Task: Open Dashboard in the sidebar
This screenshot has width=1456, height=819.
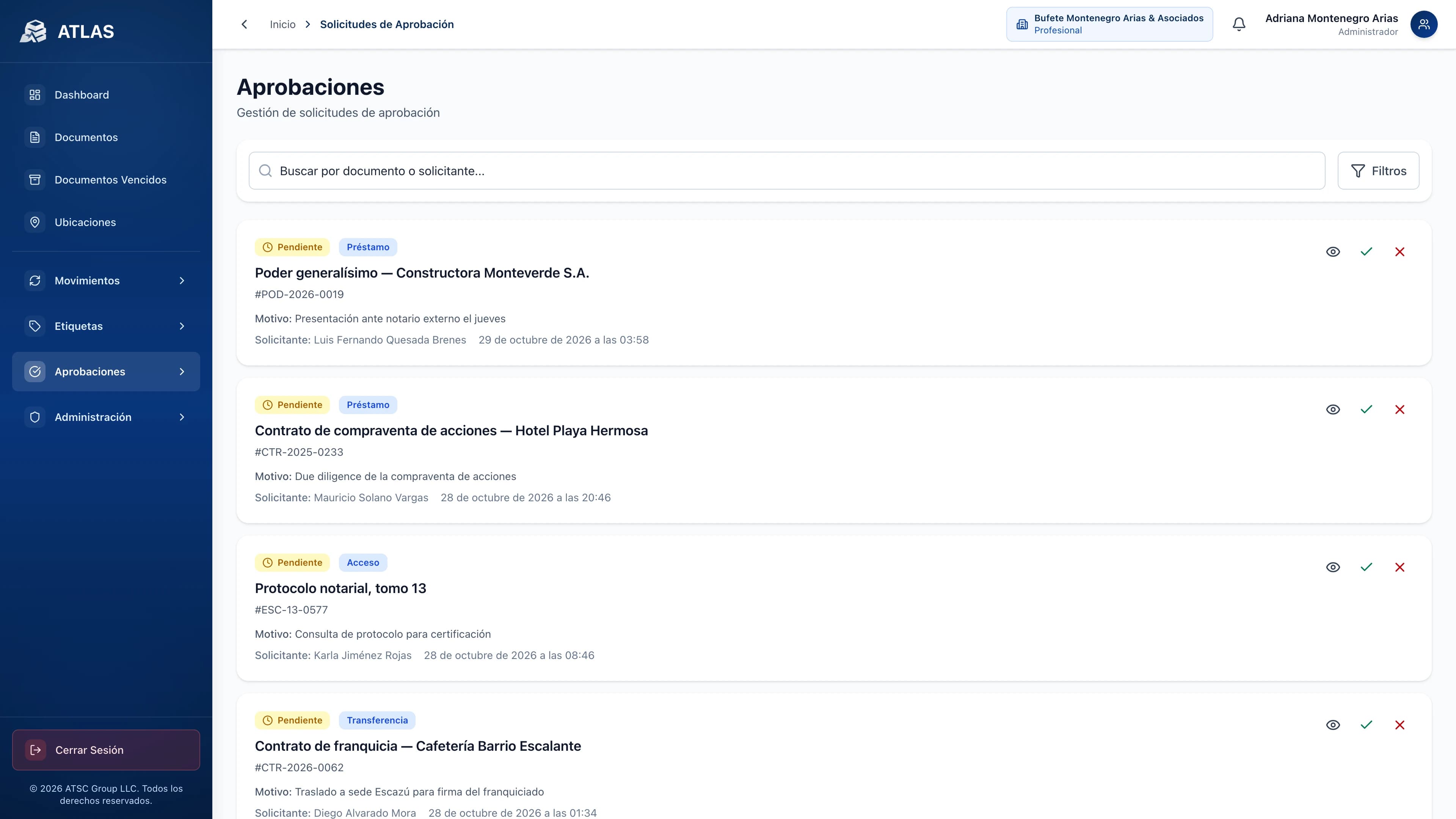Action: (x=106, y=95)
